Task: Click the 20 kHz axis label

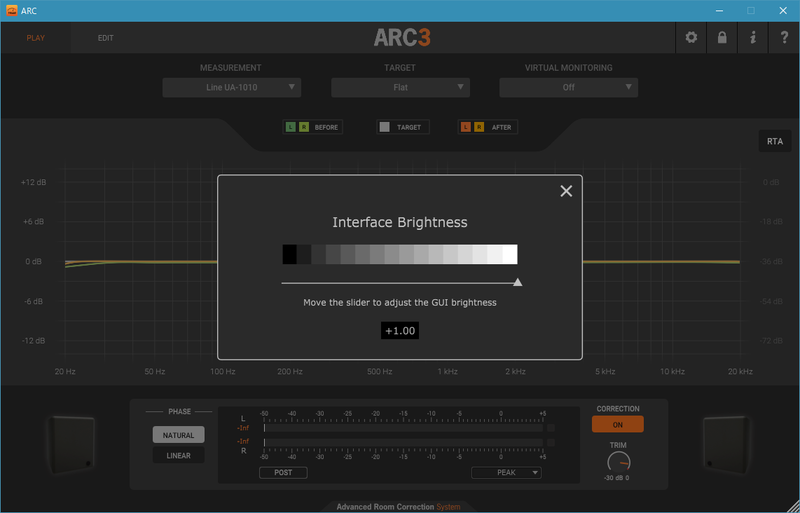Action: tap(740, 372)
